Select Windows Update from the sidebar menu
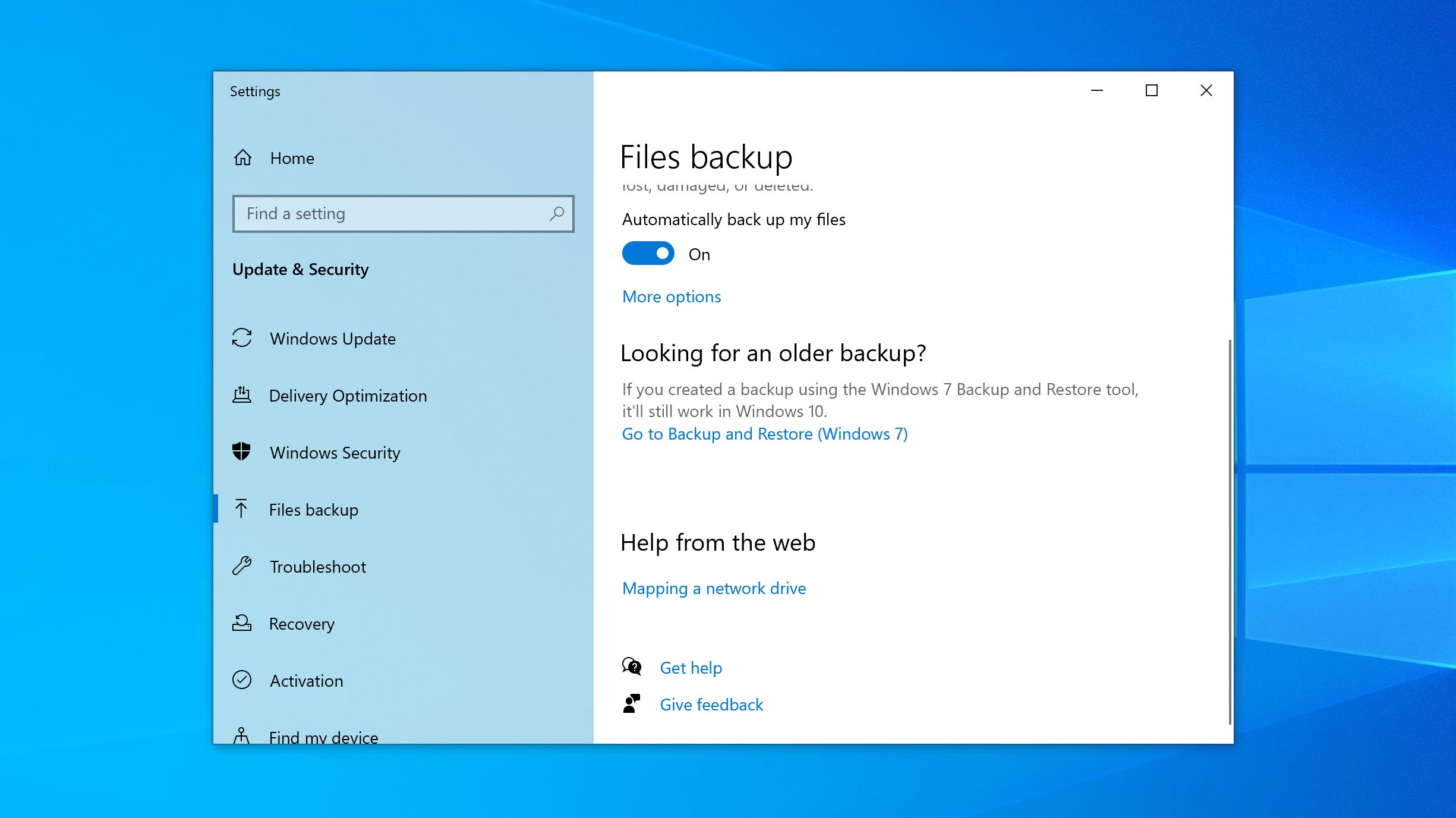 tap(333, 339)
